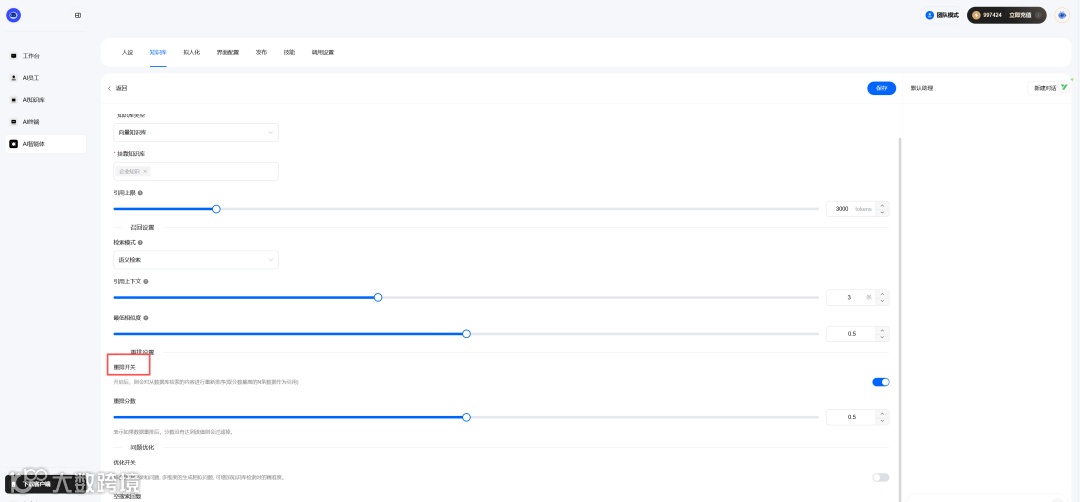This screenshot has width=1080, height=502.
Task: Open the 语义检索 search mode dropdown
Action: click(195, 260)
